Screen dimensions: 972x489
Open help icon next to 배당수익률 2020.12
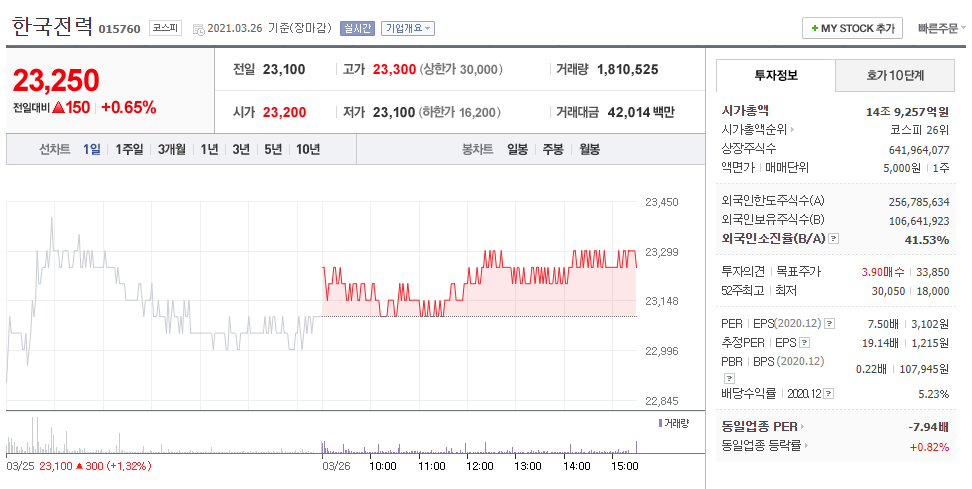pos(829,394)
